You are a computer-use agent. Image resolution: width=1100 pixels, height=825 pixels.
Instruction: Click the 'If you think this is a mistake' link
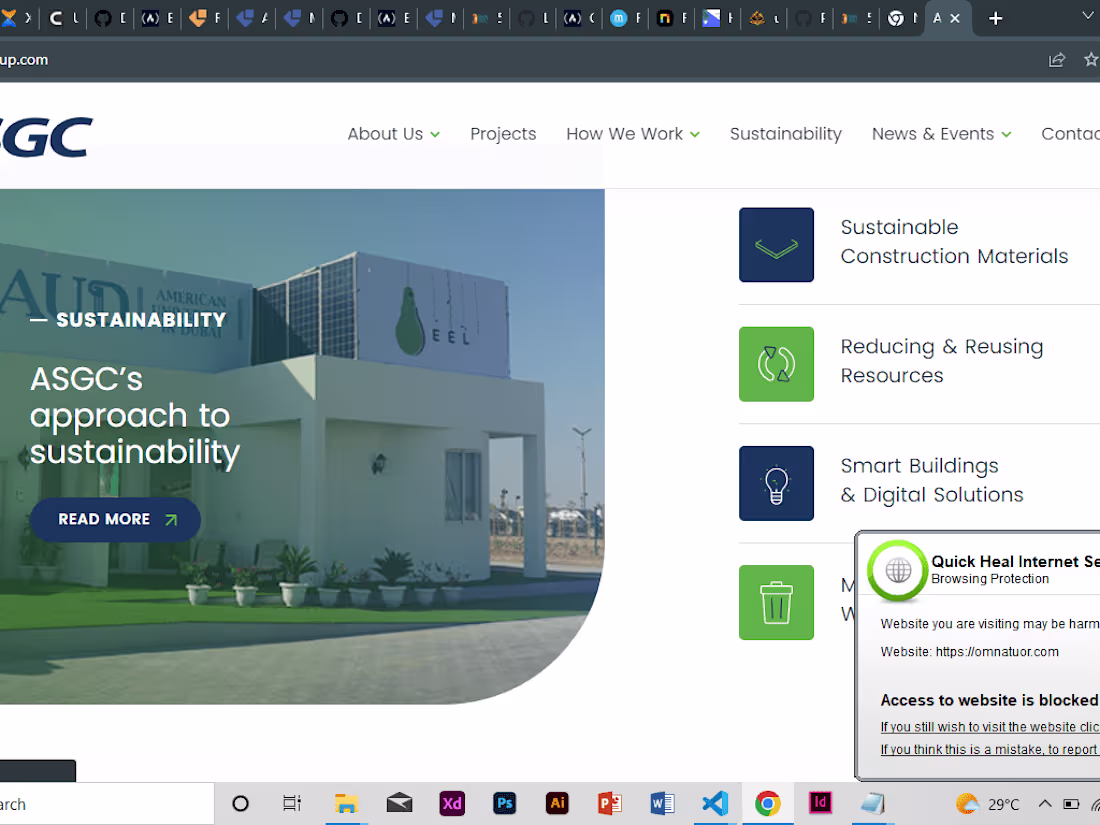[989, 749]
